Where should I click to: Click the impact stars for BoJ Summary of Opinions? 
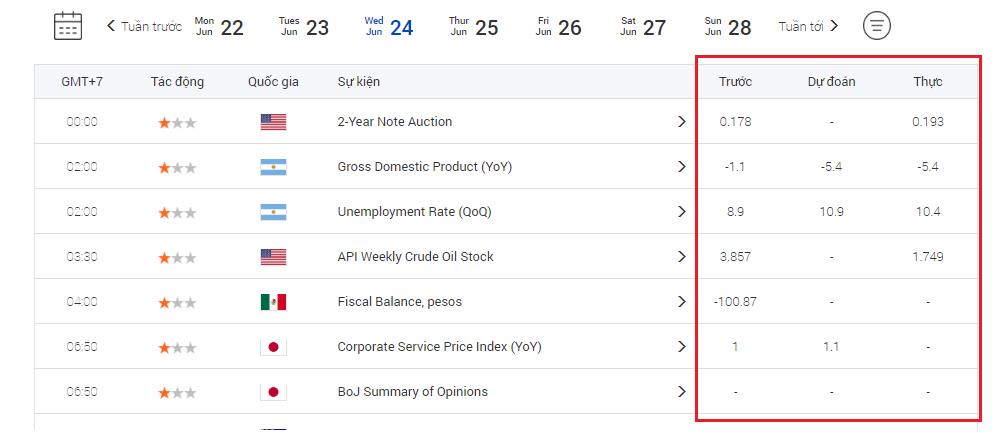(177, 392)
